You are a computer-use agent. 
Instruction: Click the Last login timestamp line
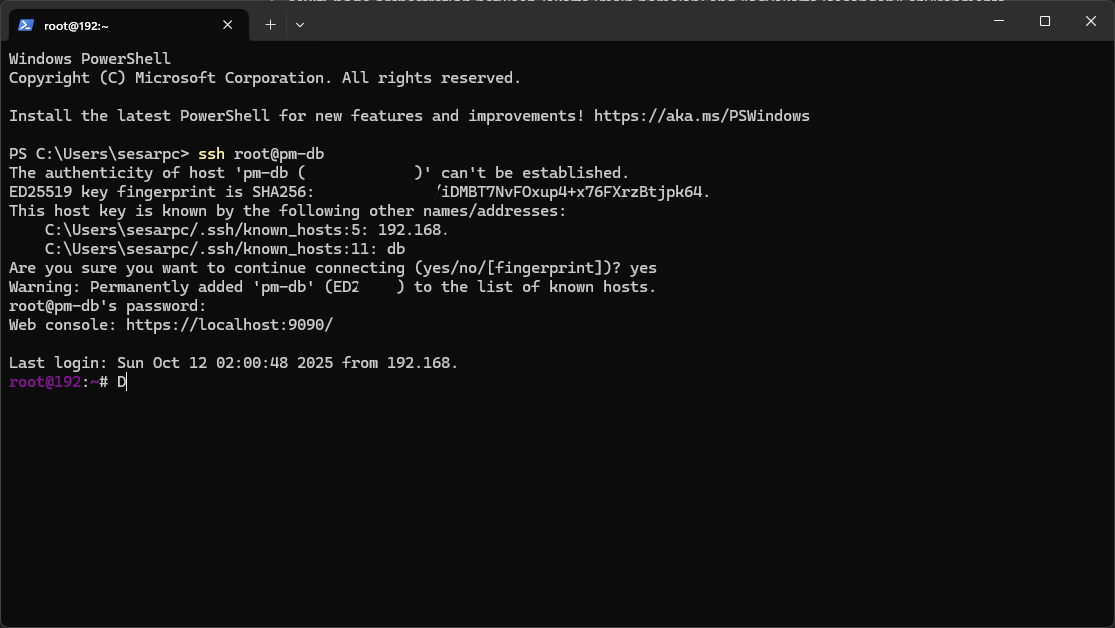(x=230, y=362)
